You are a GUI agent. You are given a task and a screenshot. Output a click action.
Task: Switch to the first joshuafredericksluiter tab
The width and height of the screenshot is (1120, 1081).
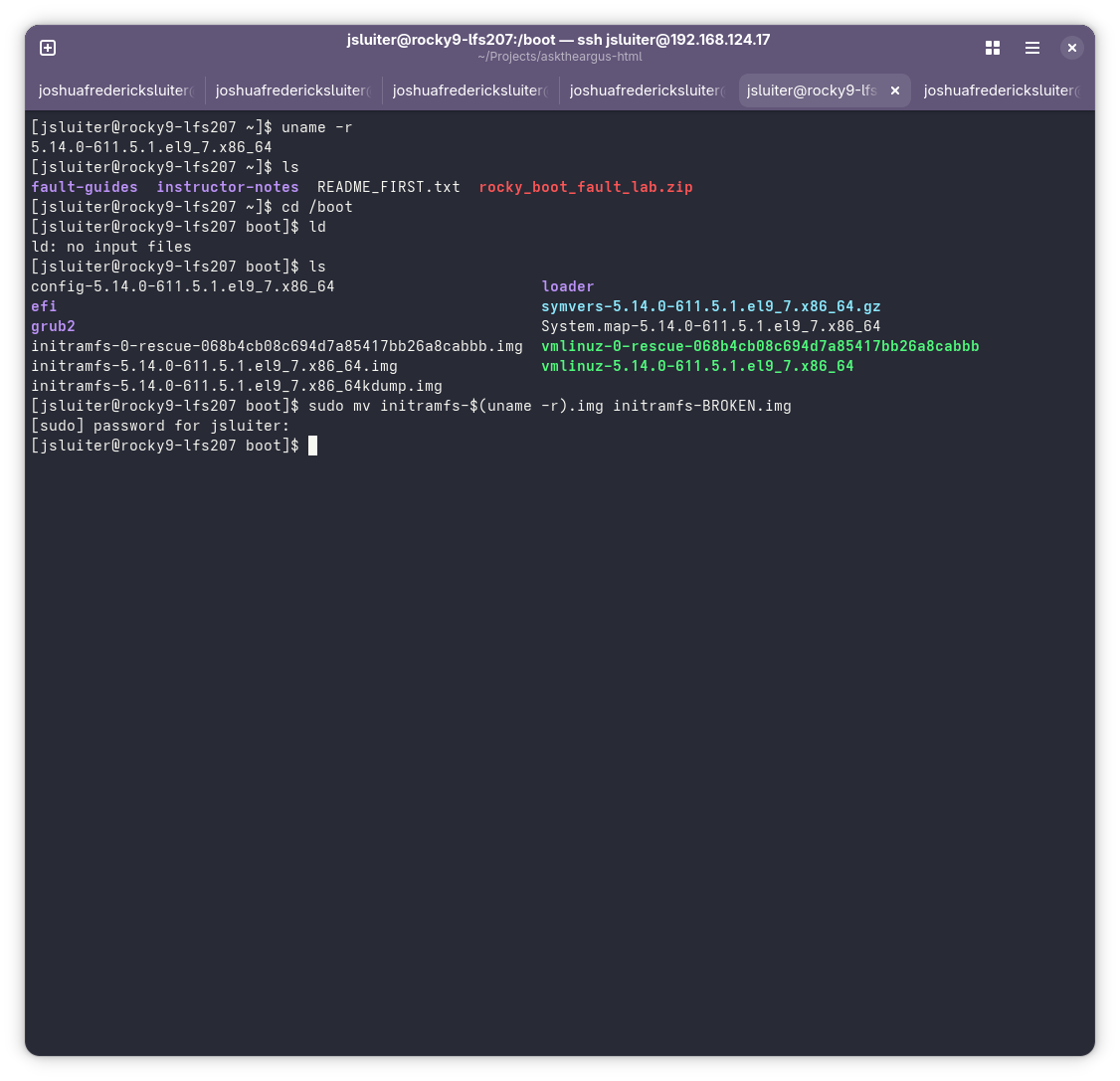pos(114,90)
